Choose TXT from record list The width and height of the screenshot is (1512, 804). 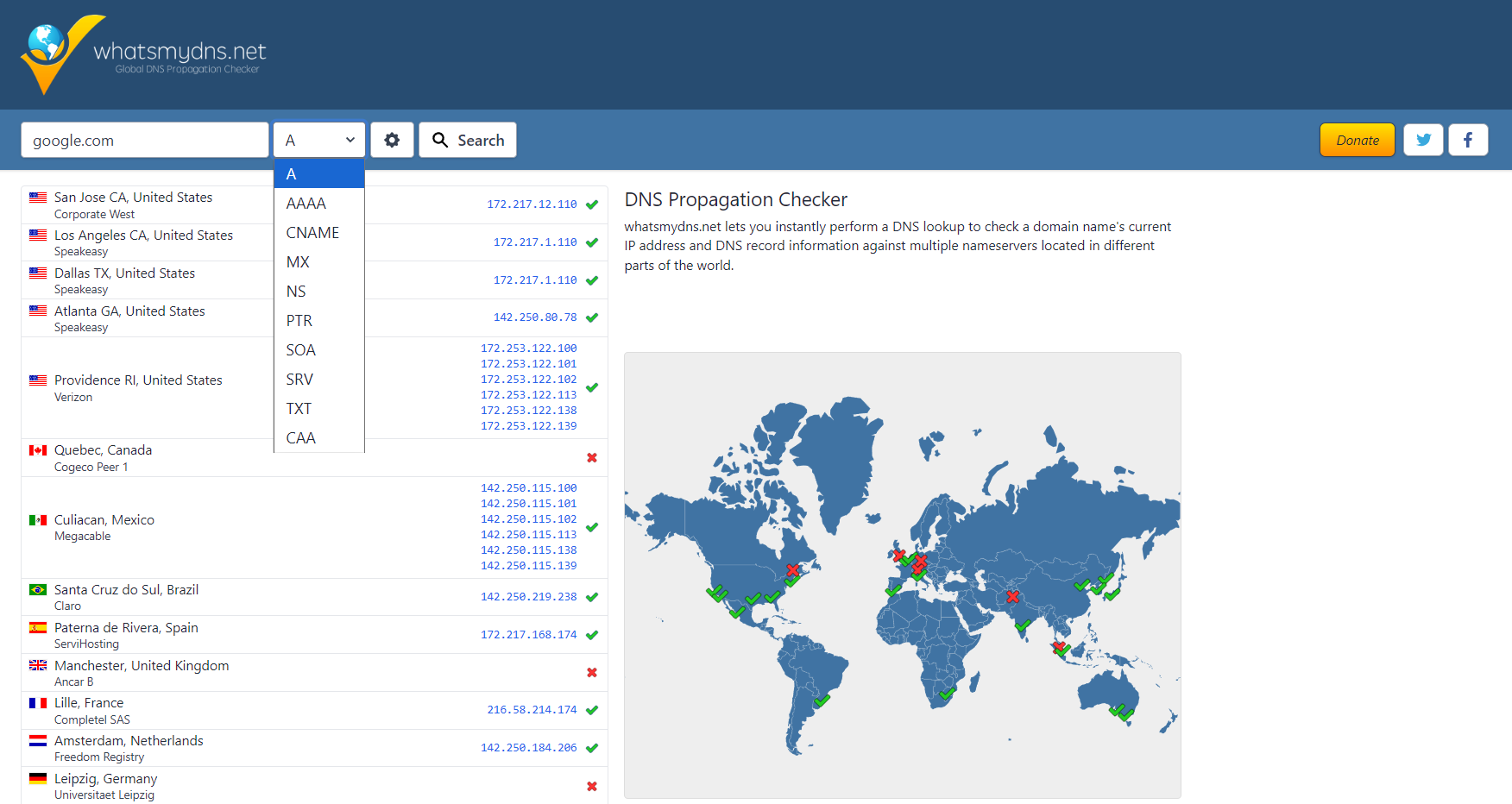[x=319, y=409]
